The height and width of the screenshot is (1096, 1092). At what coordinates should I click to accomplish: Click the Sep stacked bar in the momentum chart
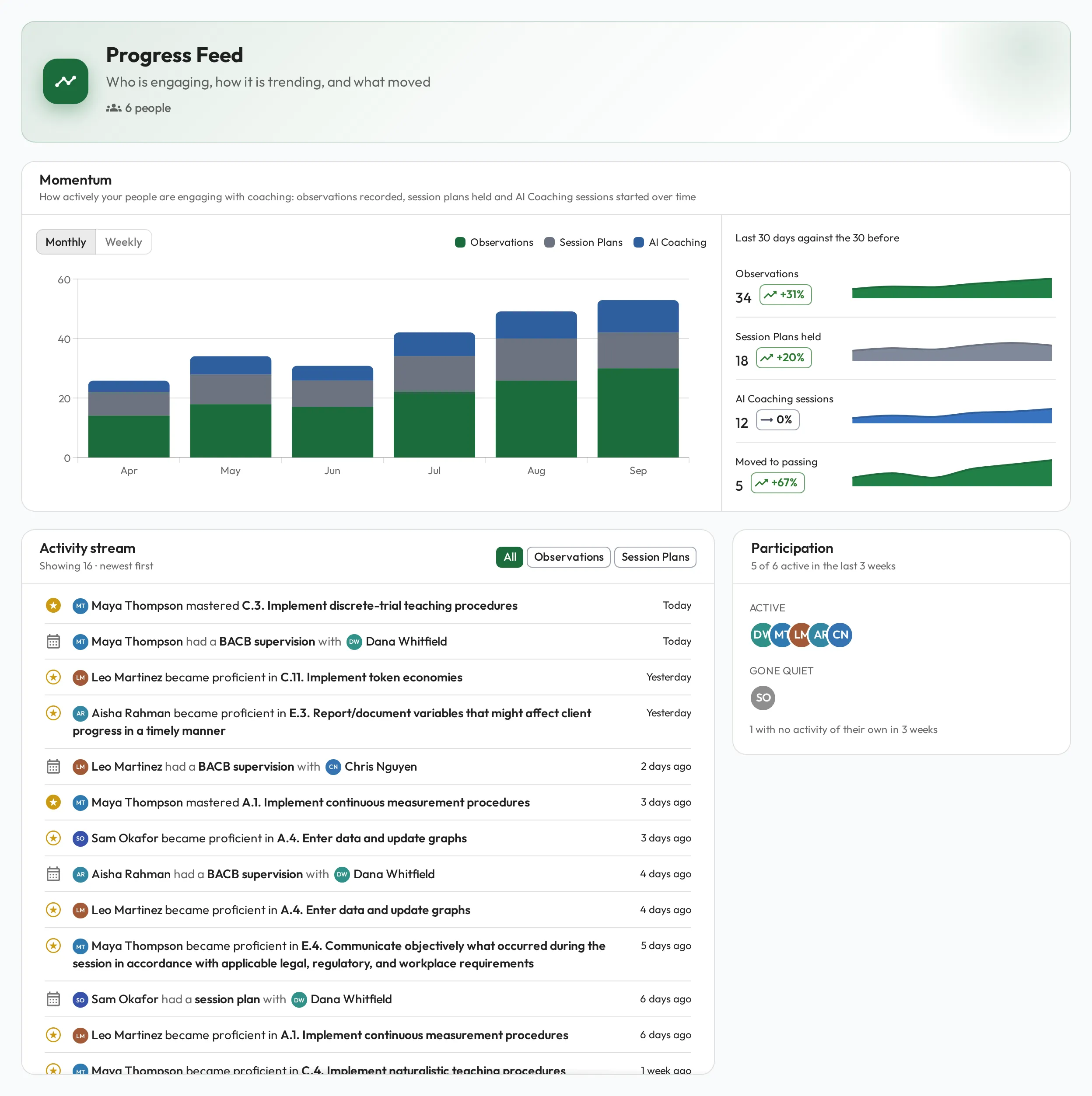pos(638,378)
